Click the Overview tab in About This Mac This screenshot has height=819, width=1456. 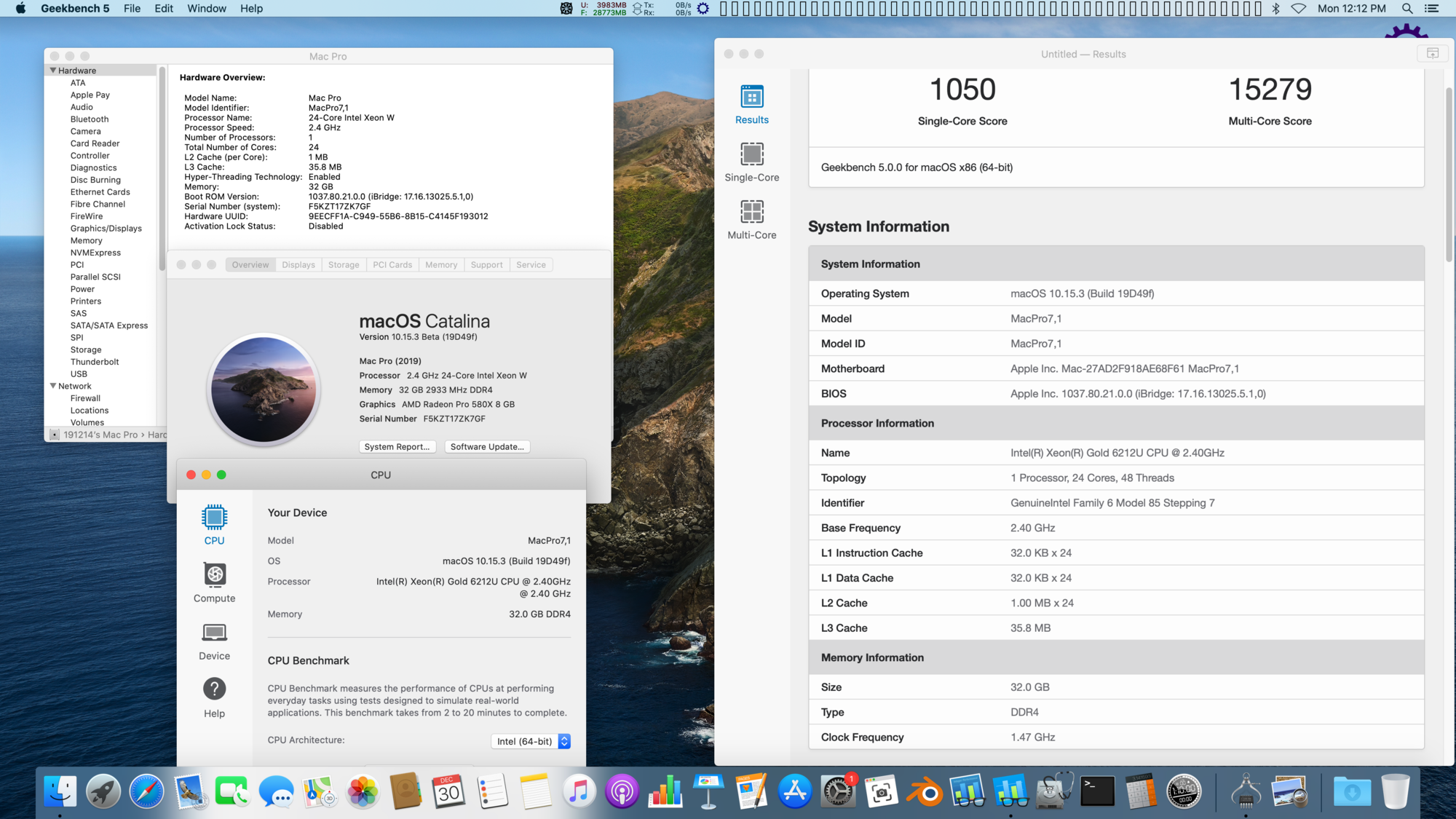click(x=250, y=264)
